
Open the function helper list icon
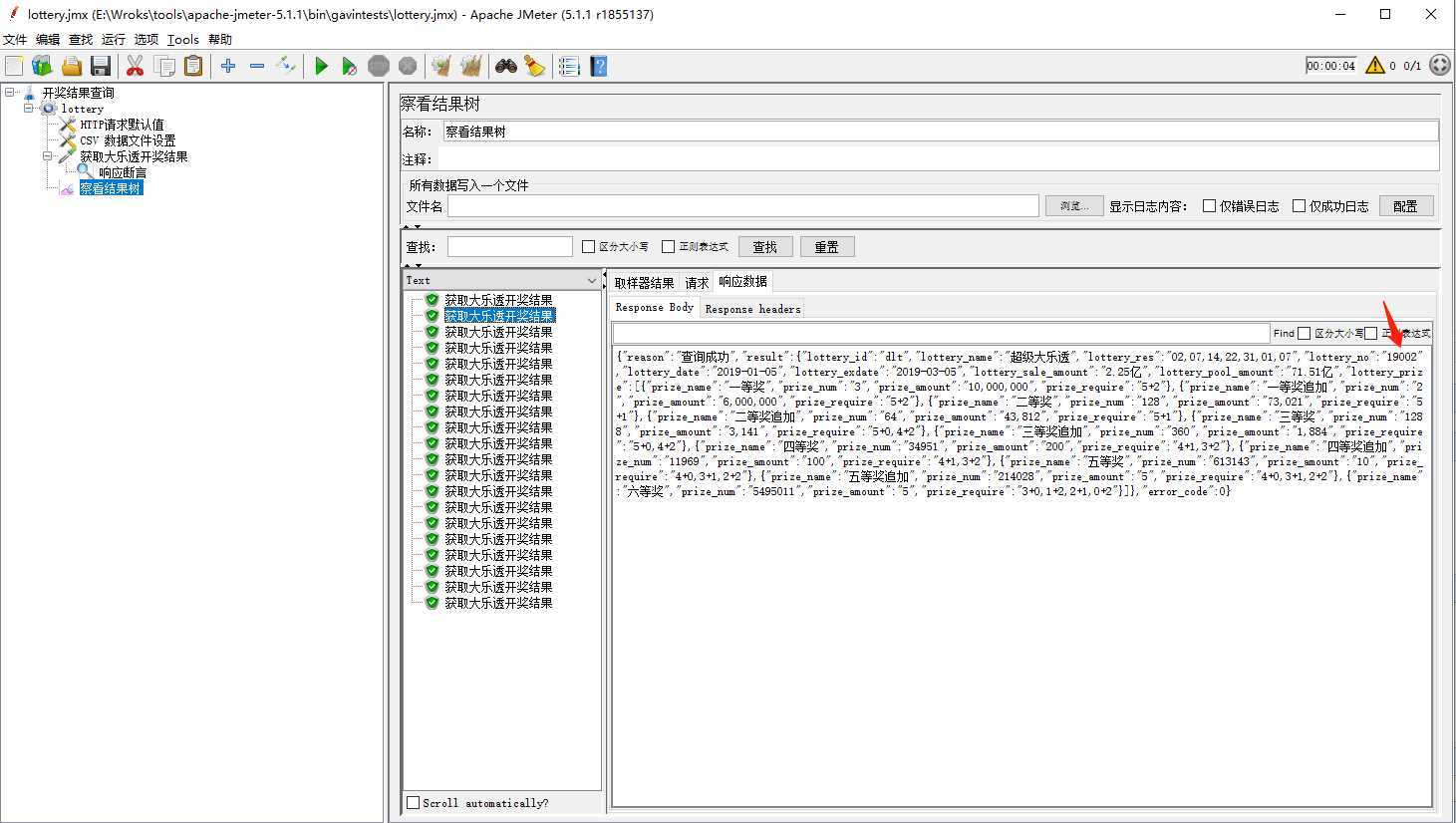[x=569, y=66]
